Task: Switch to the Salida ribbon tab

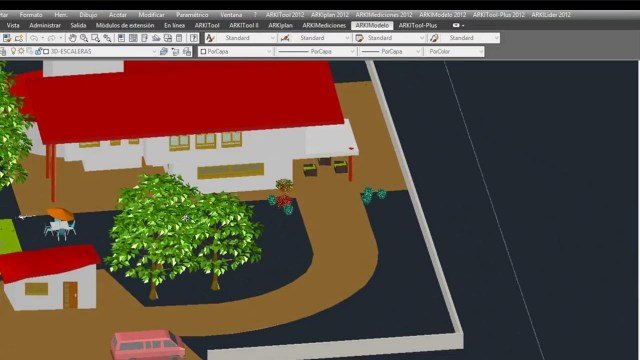Action: pyautogui.click(x=78, y=25)
